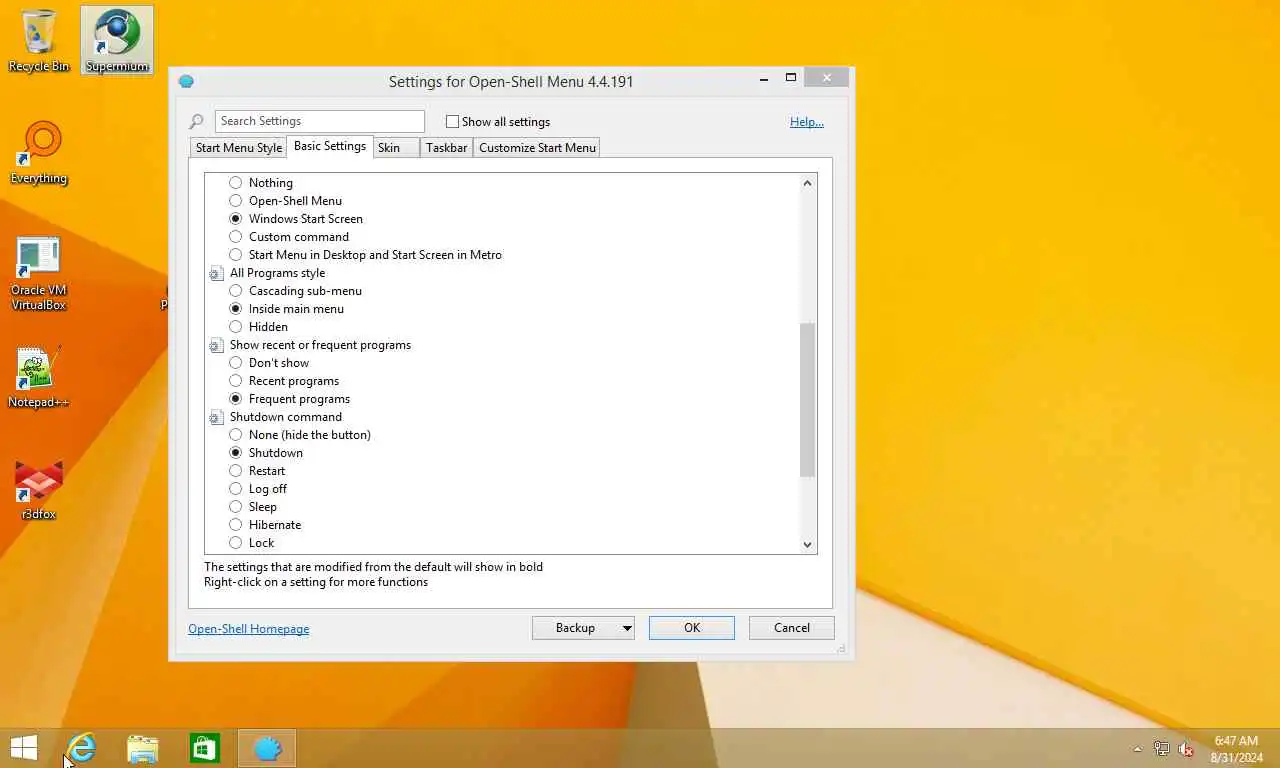The height and width of the screenshot is (768, 1280).
Task: Switch to the Taskbar tab
Action: click(446, 148)
